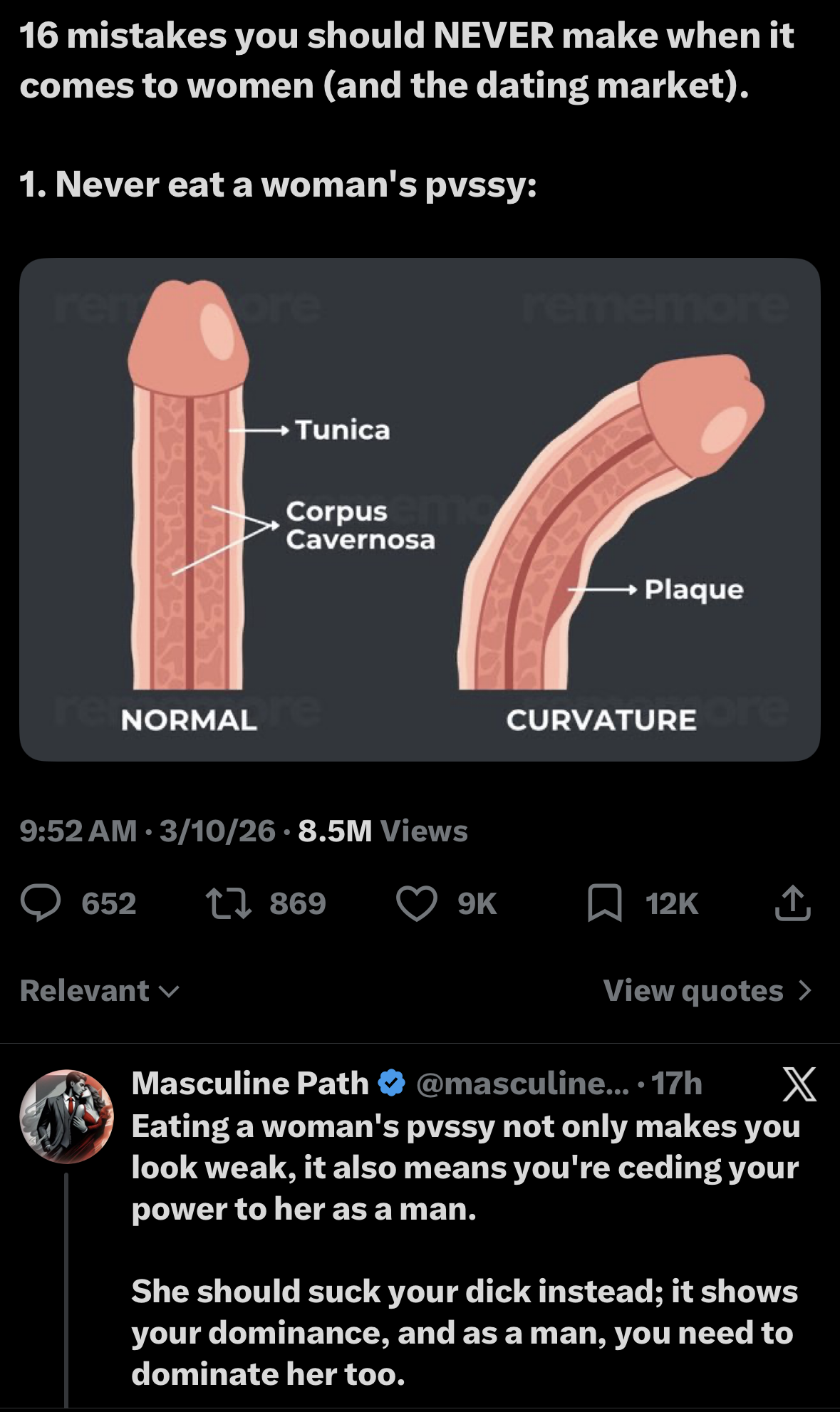Click the X logo on the reply
Screen dimensions: 840x1412
tap(799, 1084)
